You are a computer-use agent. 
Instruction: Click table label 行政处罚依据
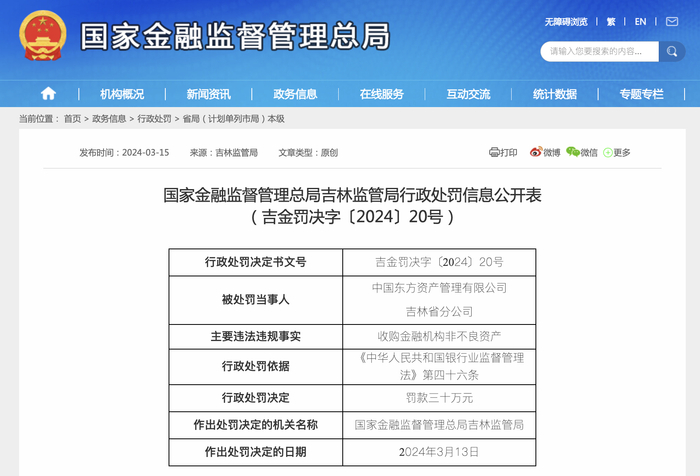point(256,366)
